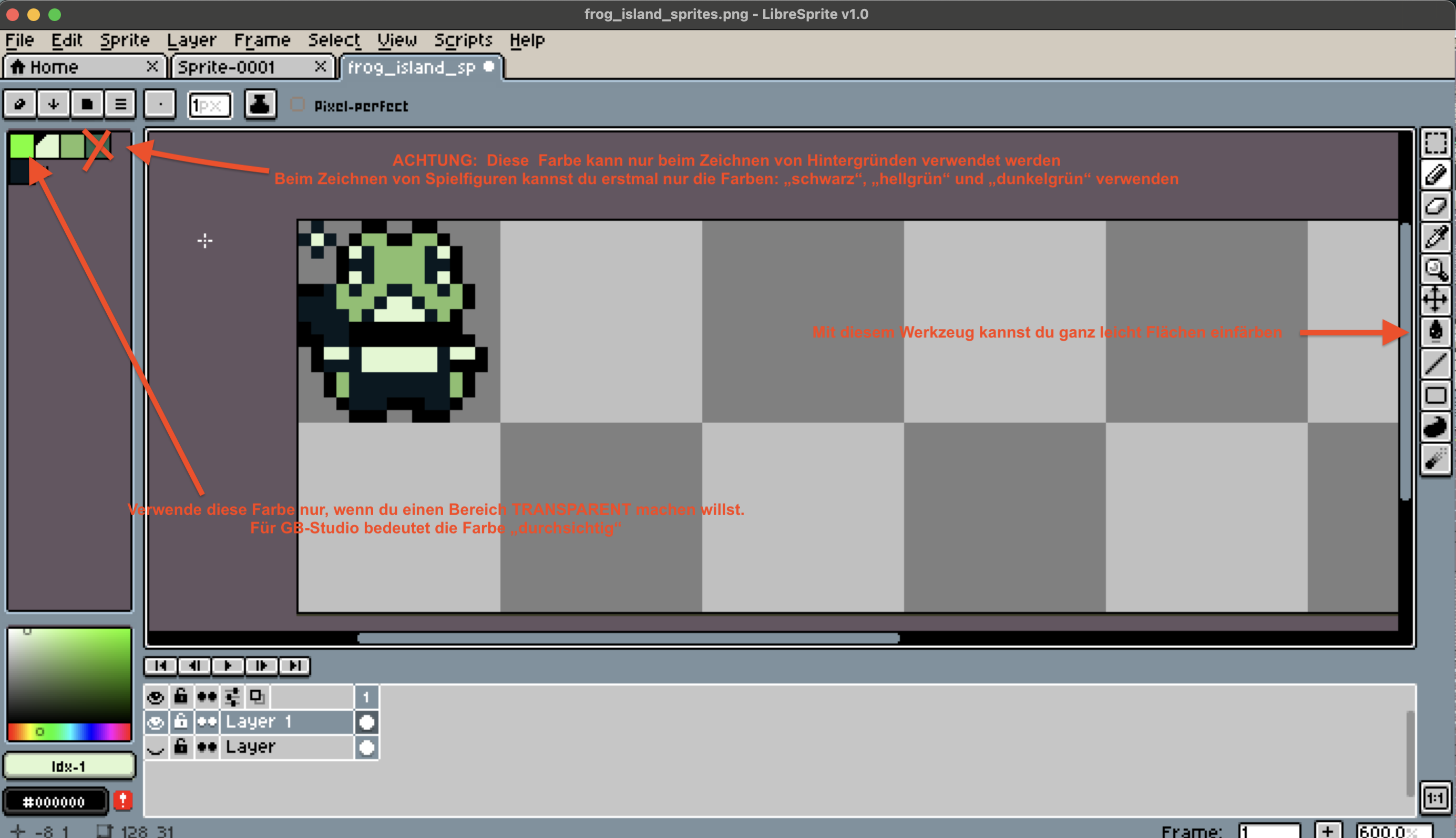Hide Layer 1 with eye icon
Viewport: 1456px width, 838px height.
pyautogui.click(x=155, y=722)
